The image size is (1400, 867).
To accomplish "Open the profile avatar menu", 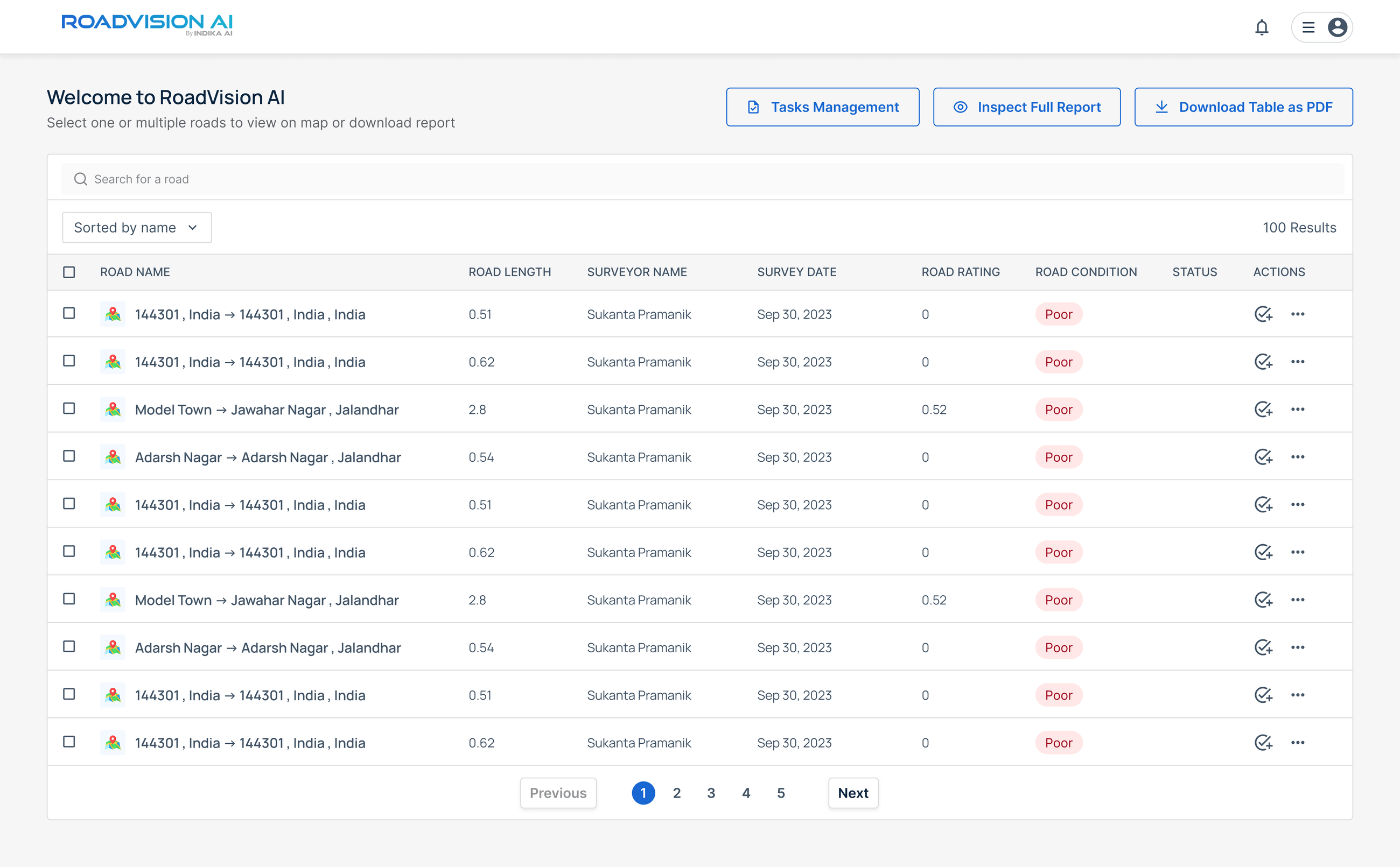I will pos(1337,27).
